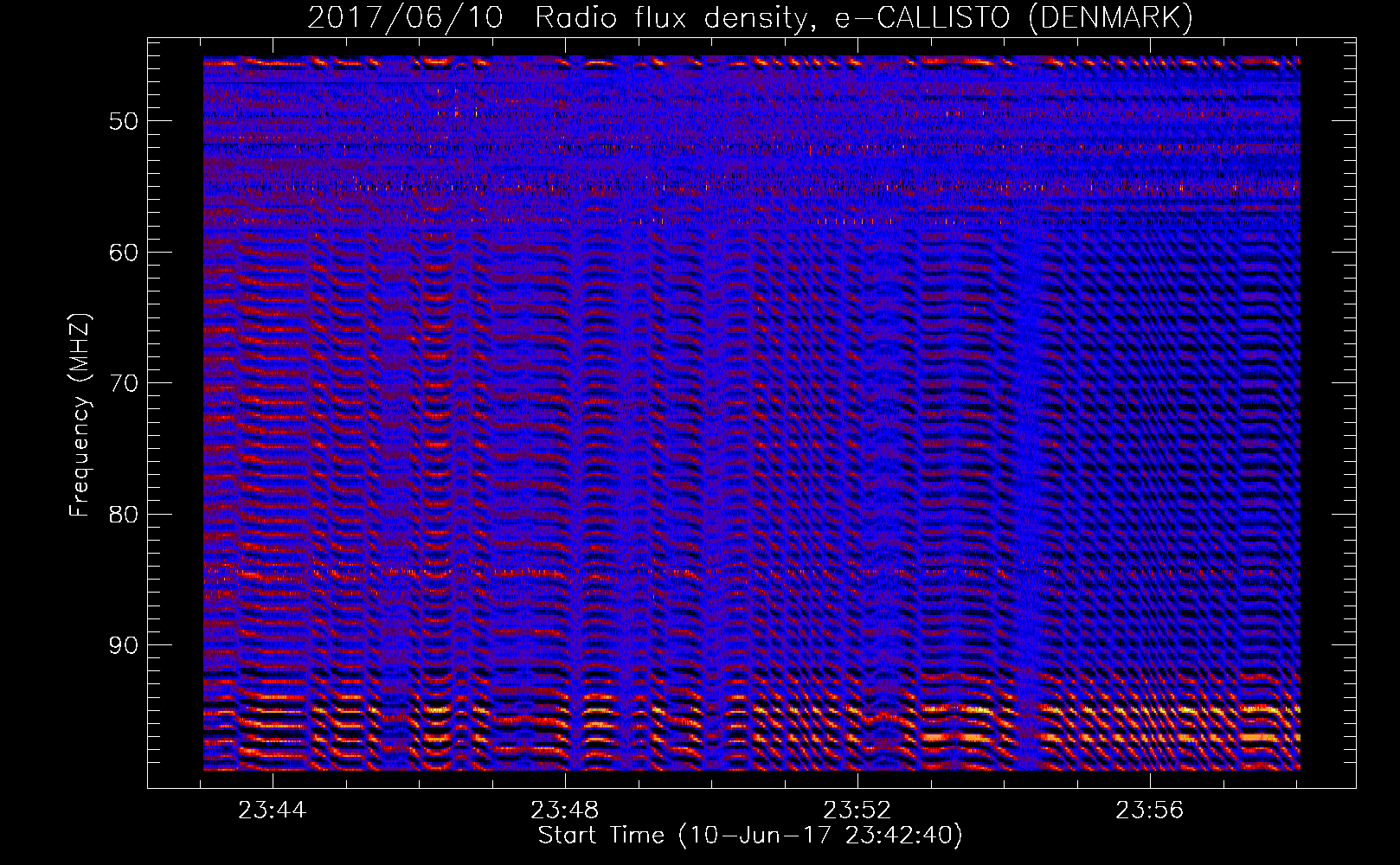
Task: Click the 'e-CALLISTO (DENMARK)' title text
Action: coord(1014,18)
